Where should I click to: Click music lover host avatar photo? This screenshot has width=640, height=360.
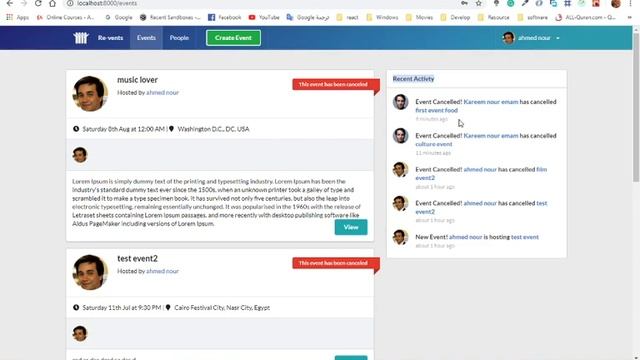[x=90, y=93]
